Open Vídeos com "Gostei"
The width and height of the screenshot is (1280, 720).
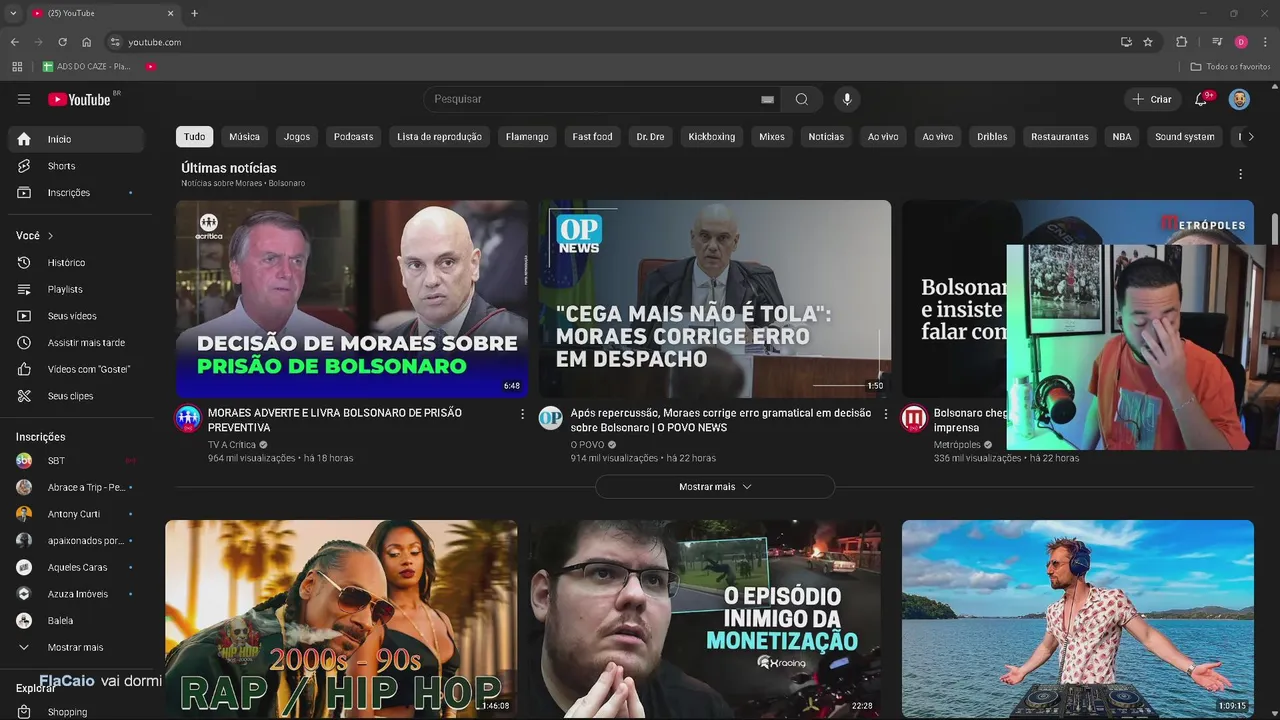pos(75,369)
